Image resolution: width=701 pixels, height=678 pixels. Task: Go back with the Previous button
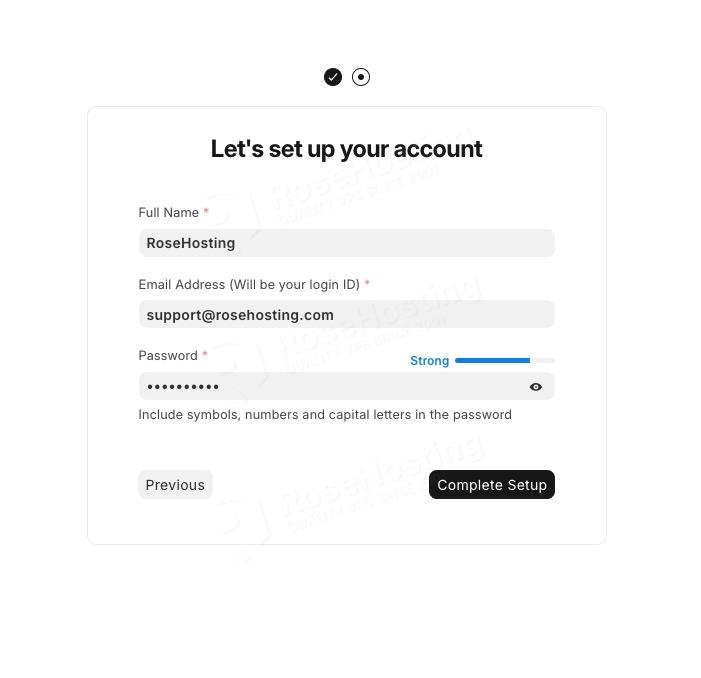[x=175, y=485]
